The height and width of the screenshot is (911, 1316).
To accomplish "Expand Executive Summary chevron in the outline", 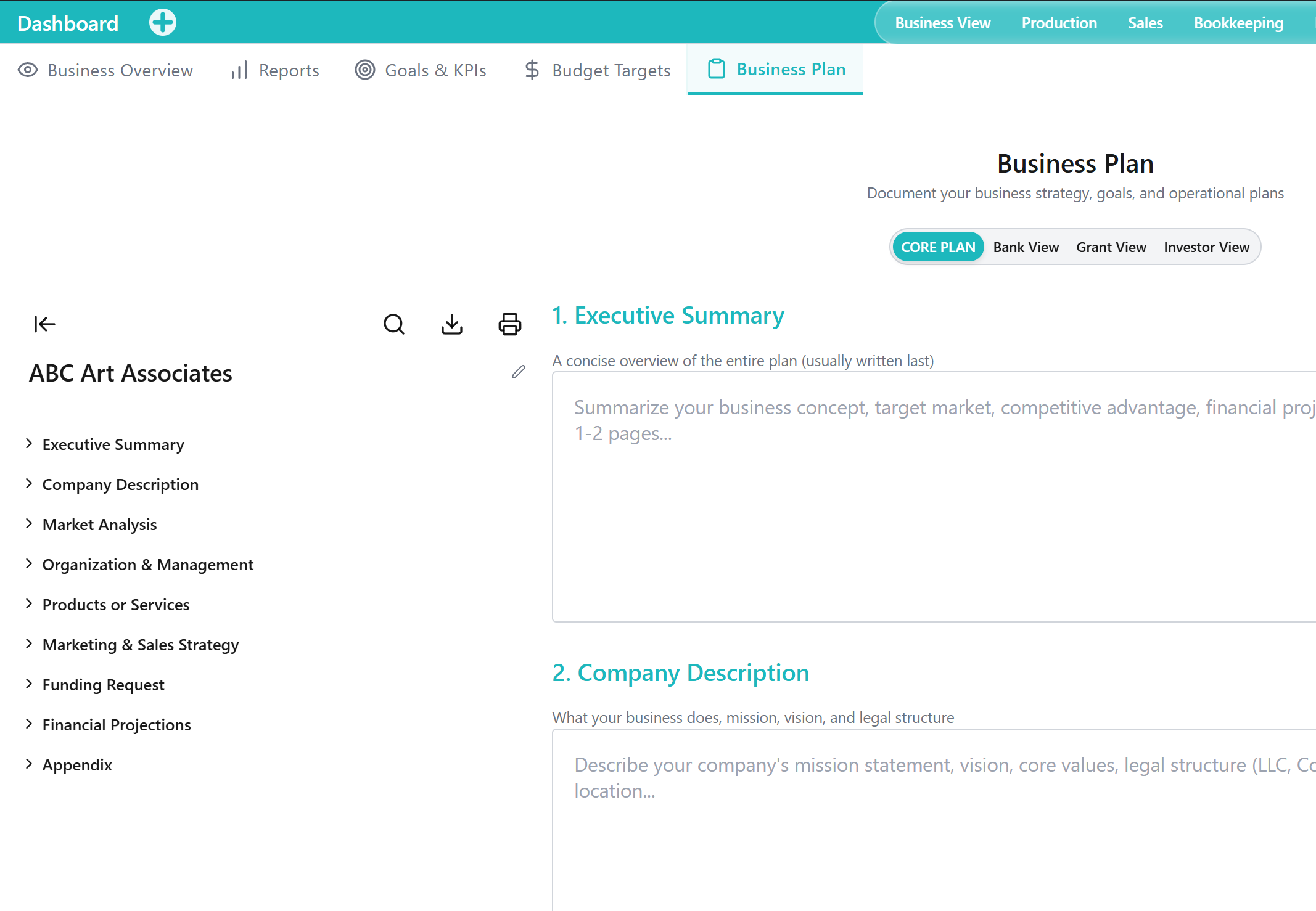I will pos(28,443).
